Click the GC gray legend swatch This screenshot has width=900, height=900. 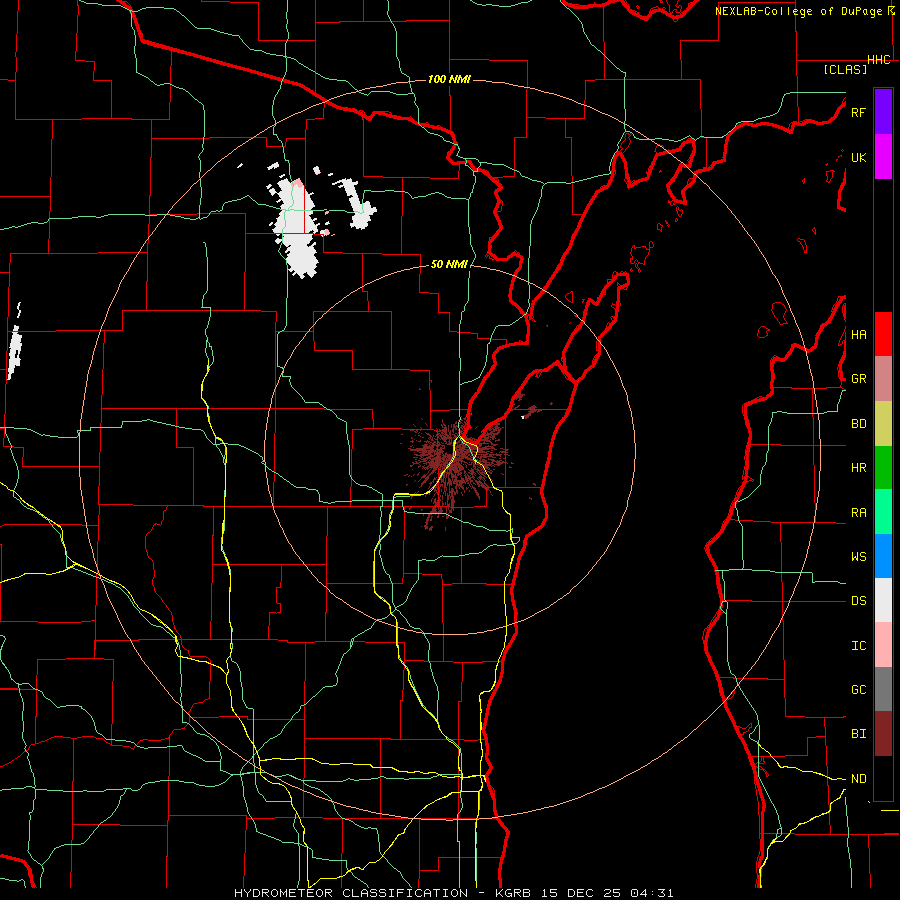click(883, 689)
